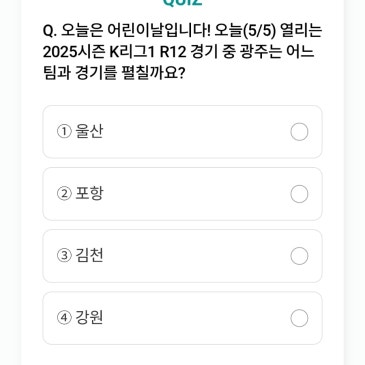Click the 울산 answer label text
Screen dimensions: 365x365
(89, 131)
